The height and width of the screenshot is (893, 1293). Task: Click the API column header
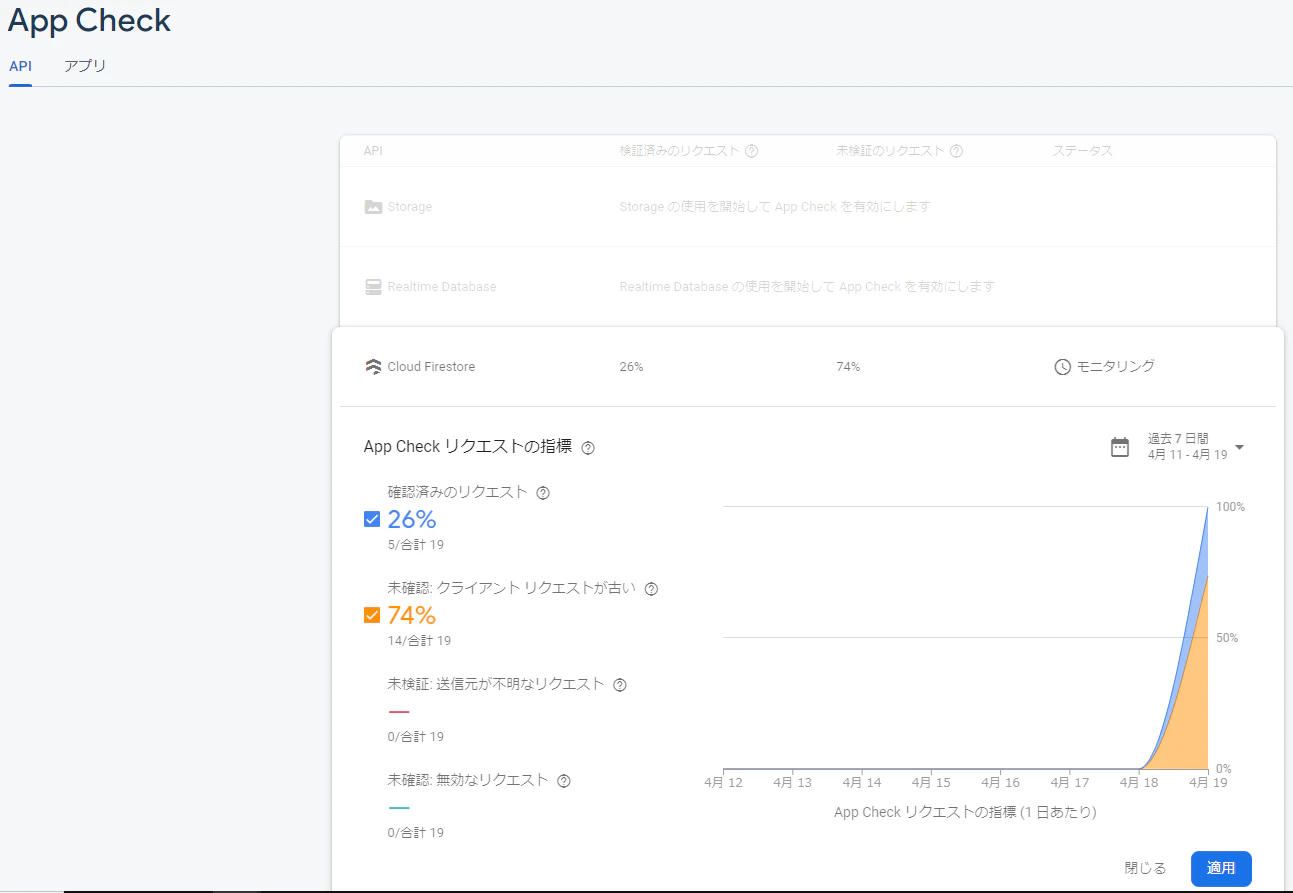pyautogui.click(x=373, y=151)
